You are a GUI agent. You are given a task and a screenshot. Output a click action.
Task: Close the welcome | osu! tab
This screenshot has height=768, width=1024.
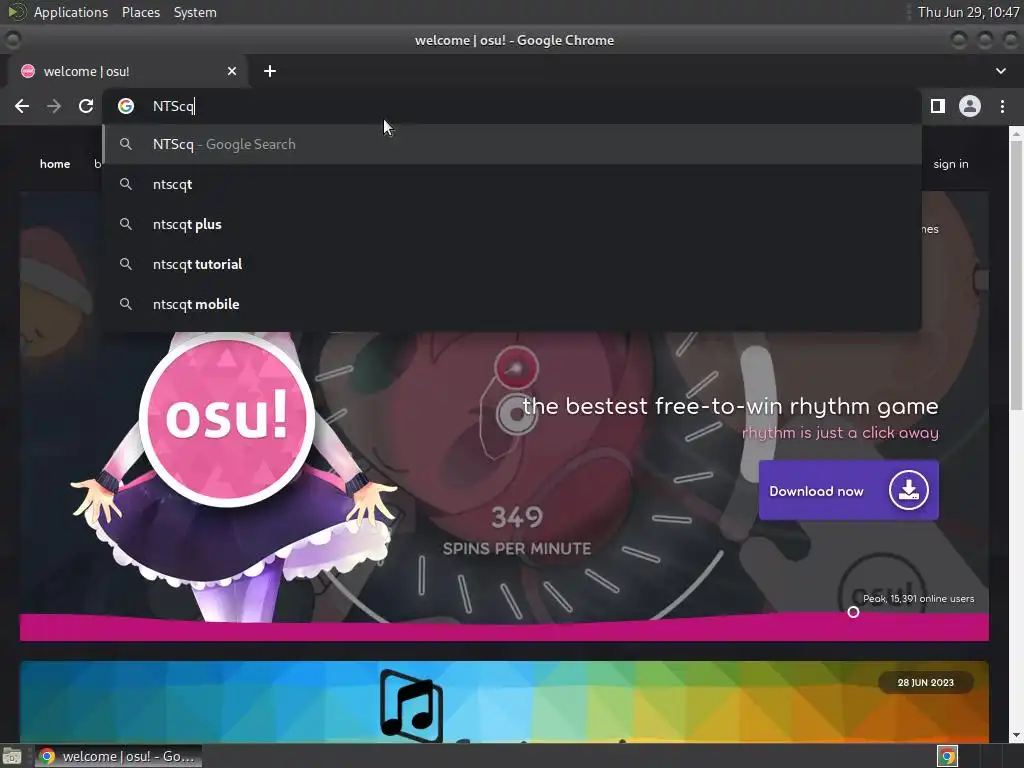pos(232,71)
